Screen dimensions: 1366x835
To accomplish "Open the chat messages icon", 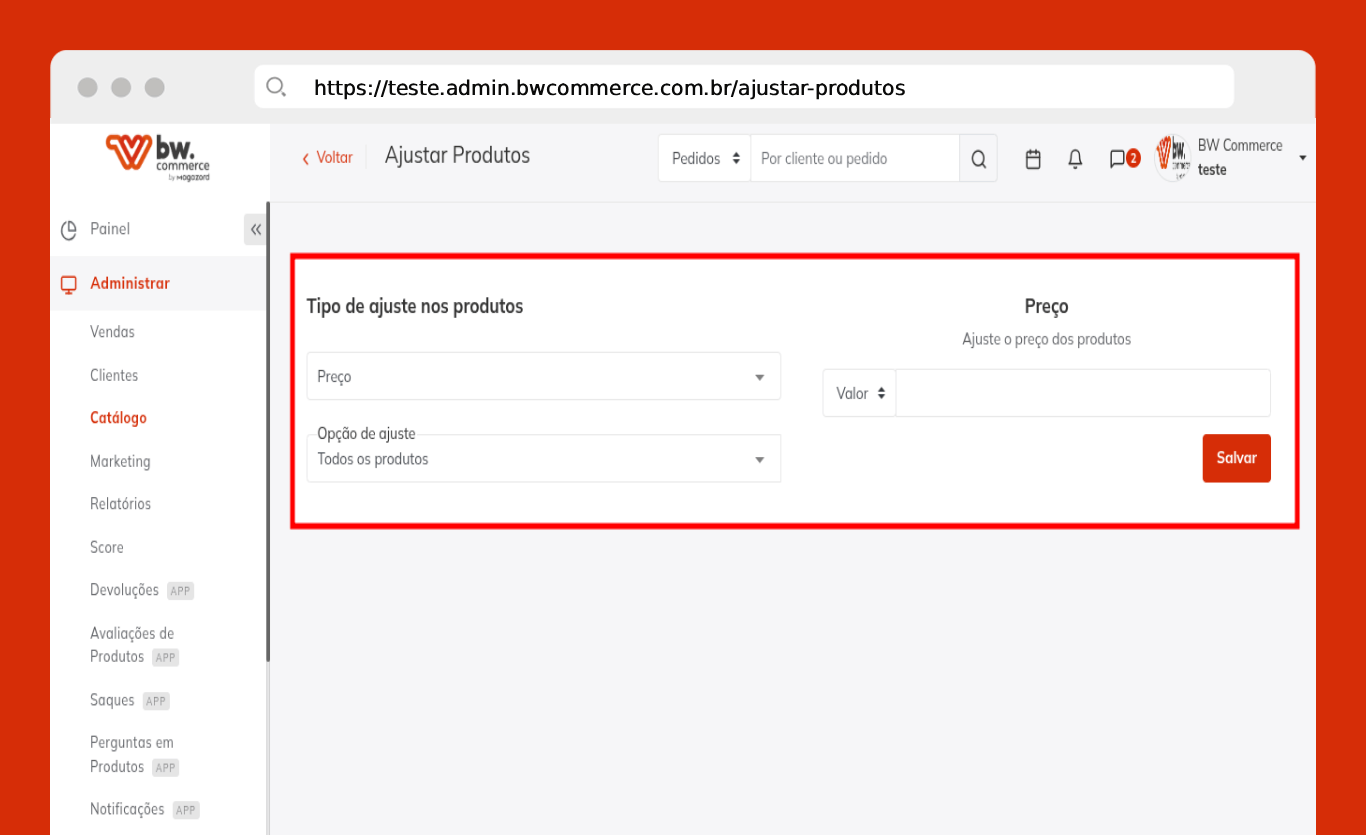I will [x=1118, y=159].
